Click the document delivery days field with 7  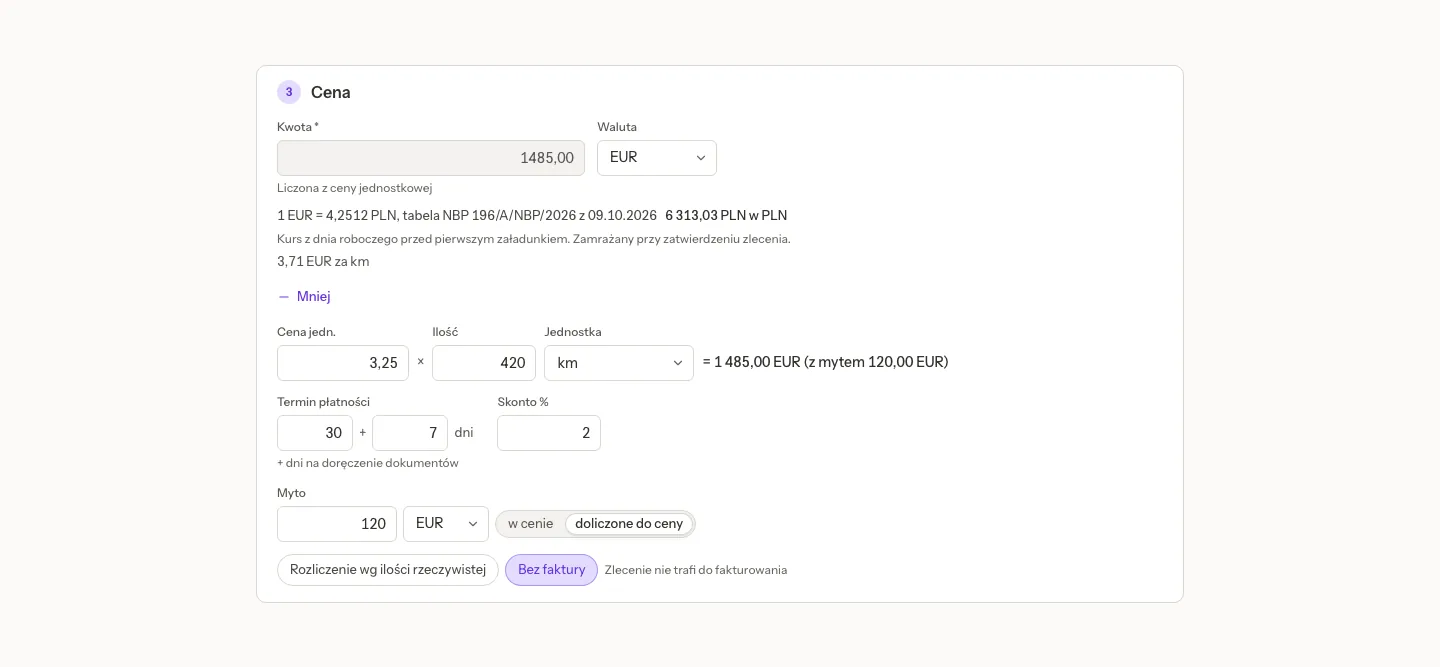coord(410,433)
